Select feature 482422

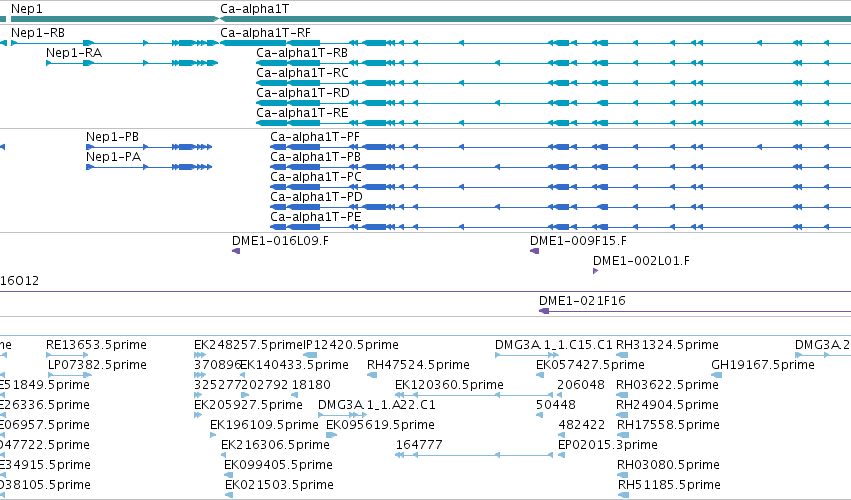point(581,426)
